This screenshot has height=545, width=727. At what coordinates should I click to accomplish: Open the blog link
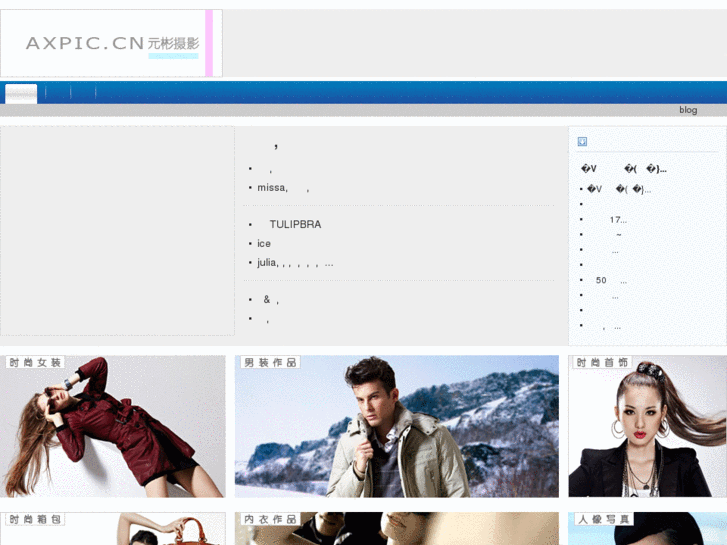tap(688, 110)
